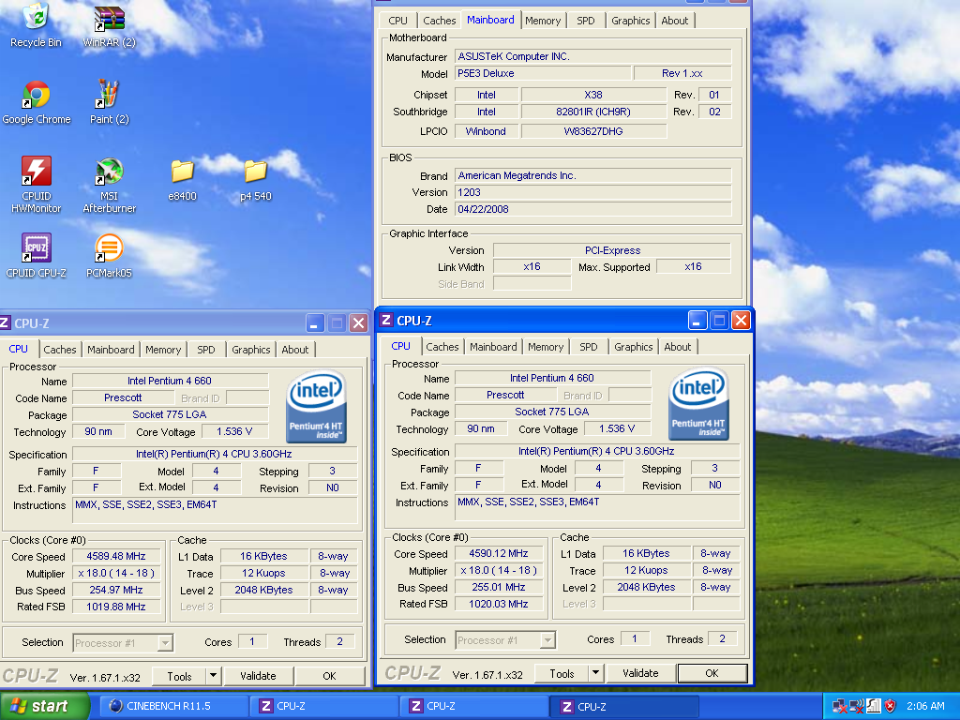Click the CPU-Z title icon of right window

[386, 320]
